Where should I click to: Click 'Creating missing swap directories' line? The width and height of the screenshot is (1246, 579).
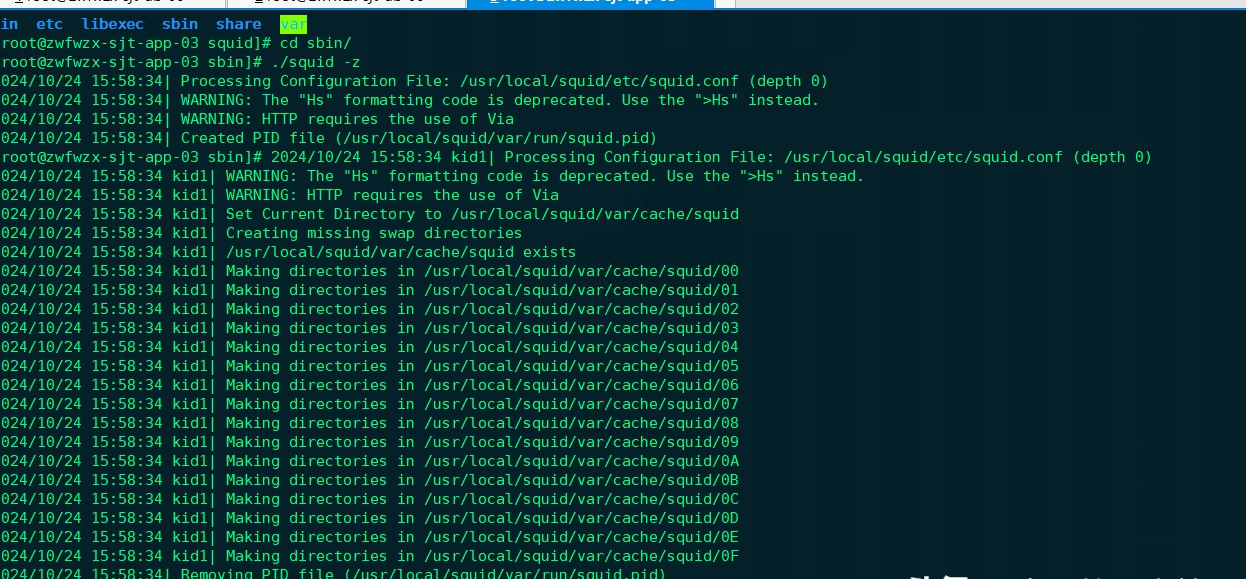point(262,233)
